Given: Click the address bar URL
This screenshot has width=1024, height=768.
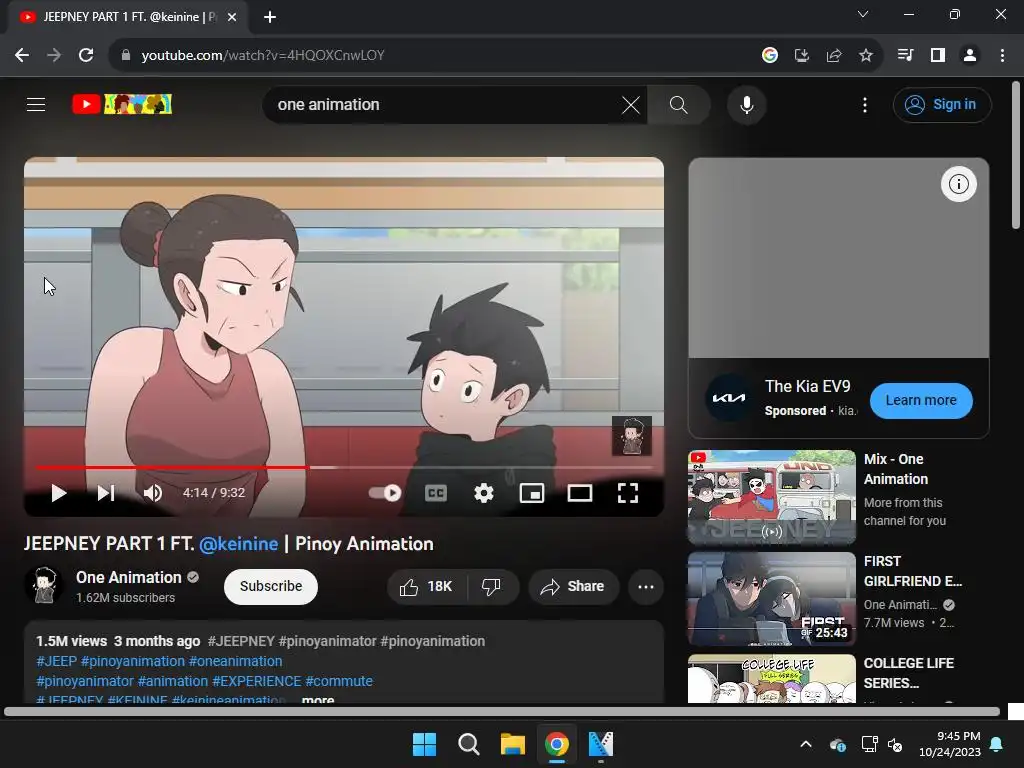Looking at the screenshot, I should pyautogui.click(x=263, y=56).
